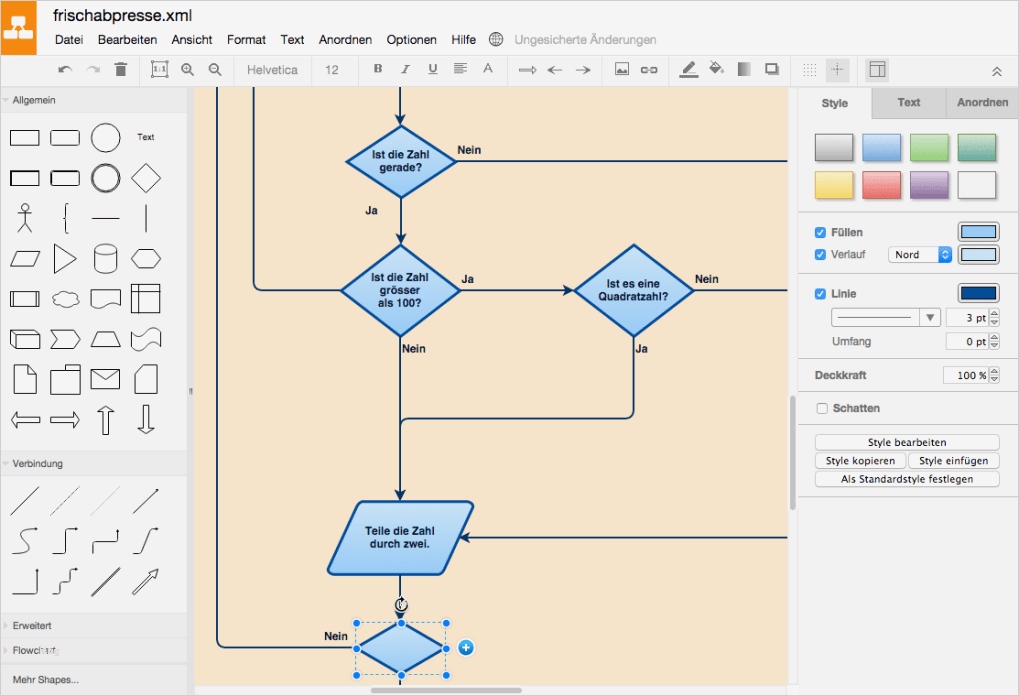1019x696 pixels.
Task: Expand the Erweitert shapes section
Action: coord(32,626)
